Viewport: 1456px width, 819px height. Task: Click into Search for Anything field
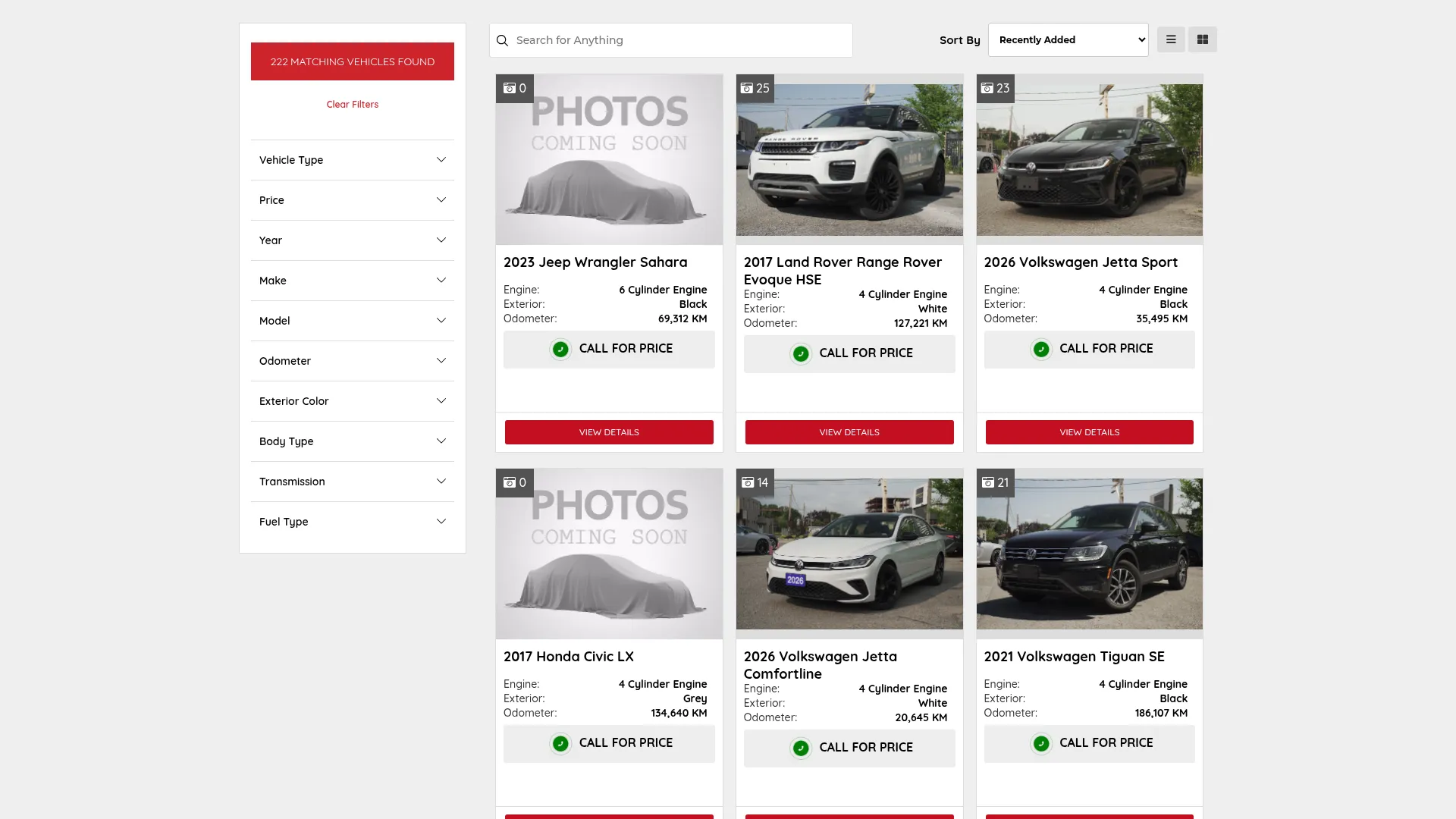671,40
